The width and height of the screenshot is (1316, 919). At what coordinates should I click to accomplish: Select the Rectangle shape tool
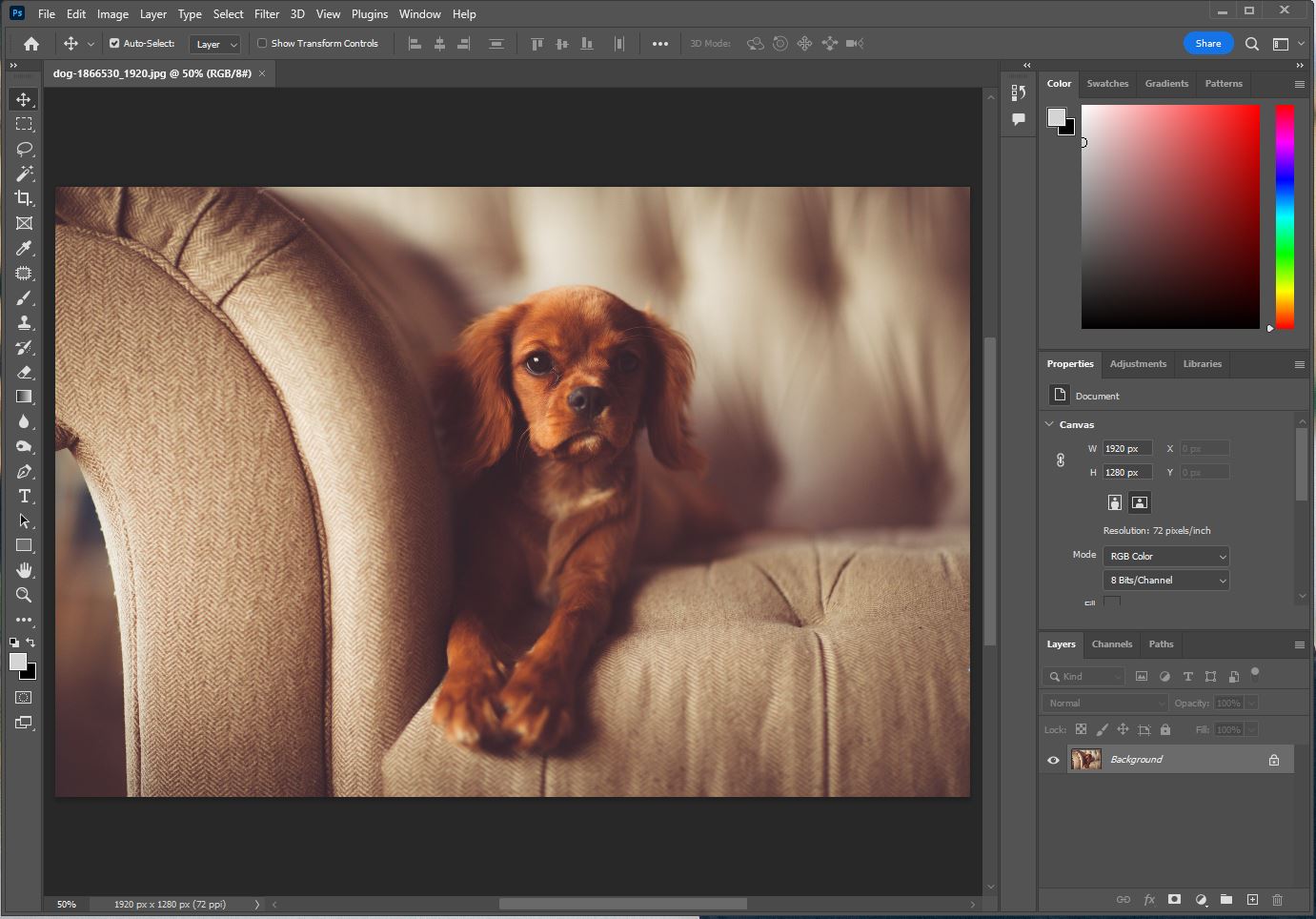[24, 545]
